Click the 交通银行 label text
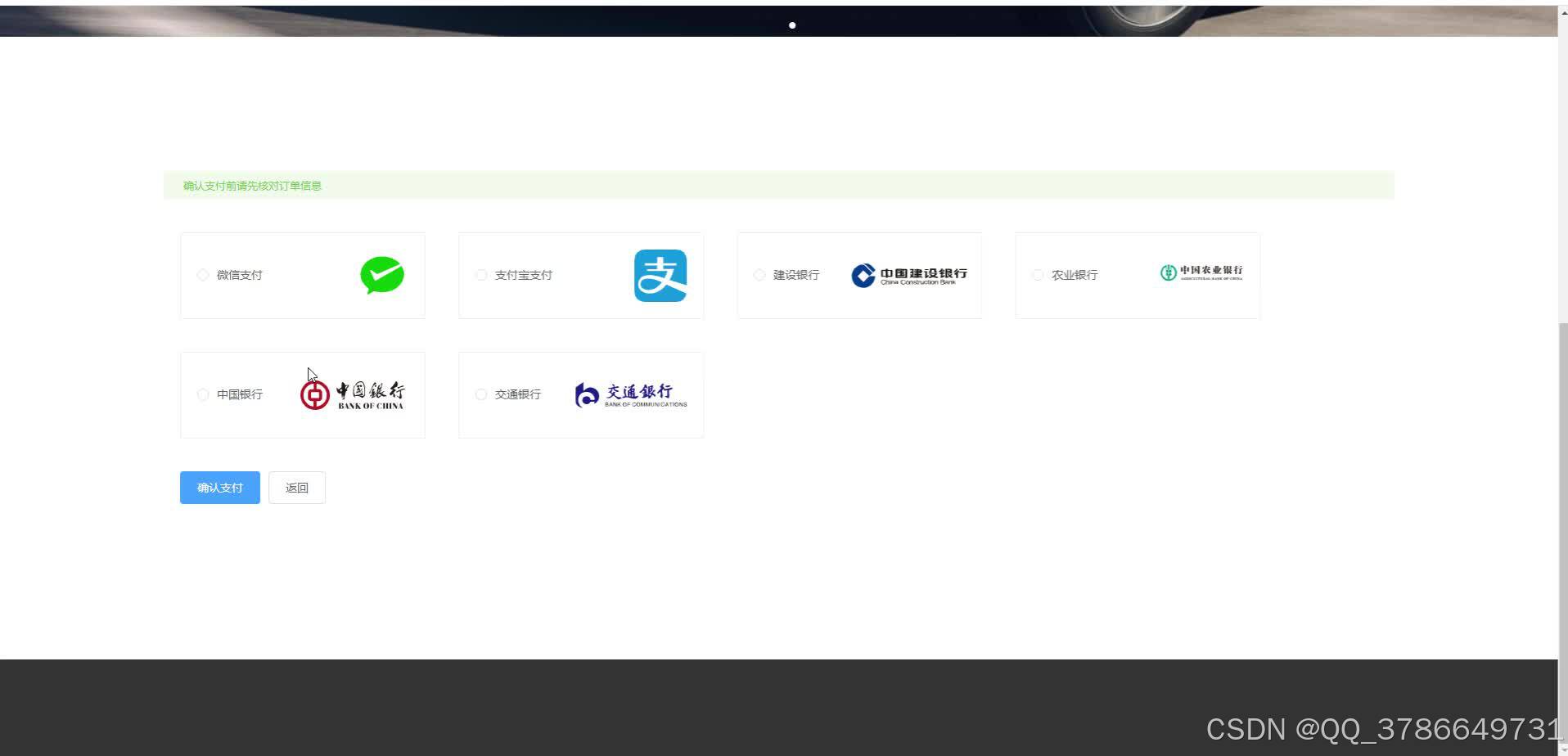Image resolution: width=1568 pixels, height=756 pixels. pos(518,394)
